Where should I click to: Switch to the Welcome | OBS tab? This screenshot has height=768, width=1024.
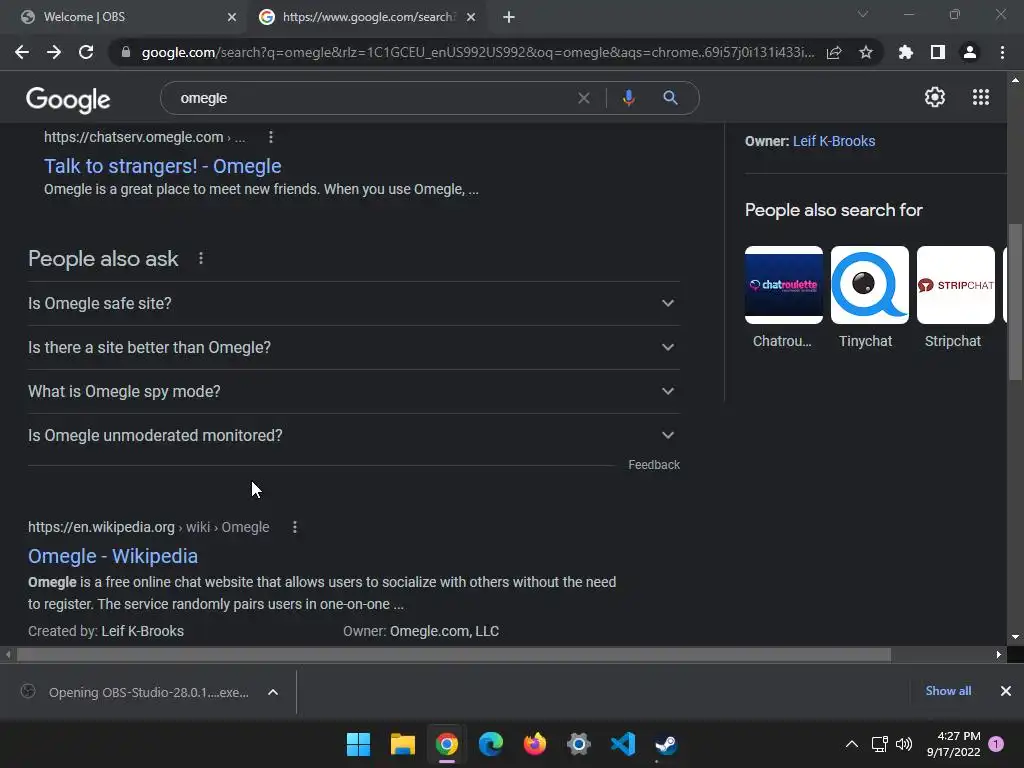pyautogui.click(x=124, y=17)
